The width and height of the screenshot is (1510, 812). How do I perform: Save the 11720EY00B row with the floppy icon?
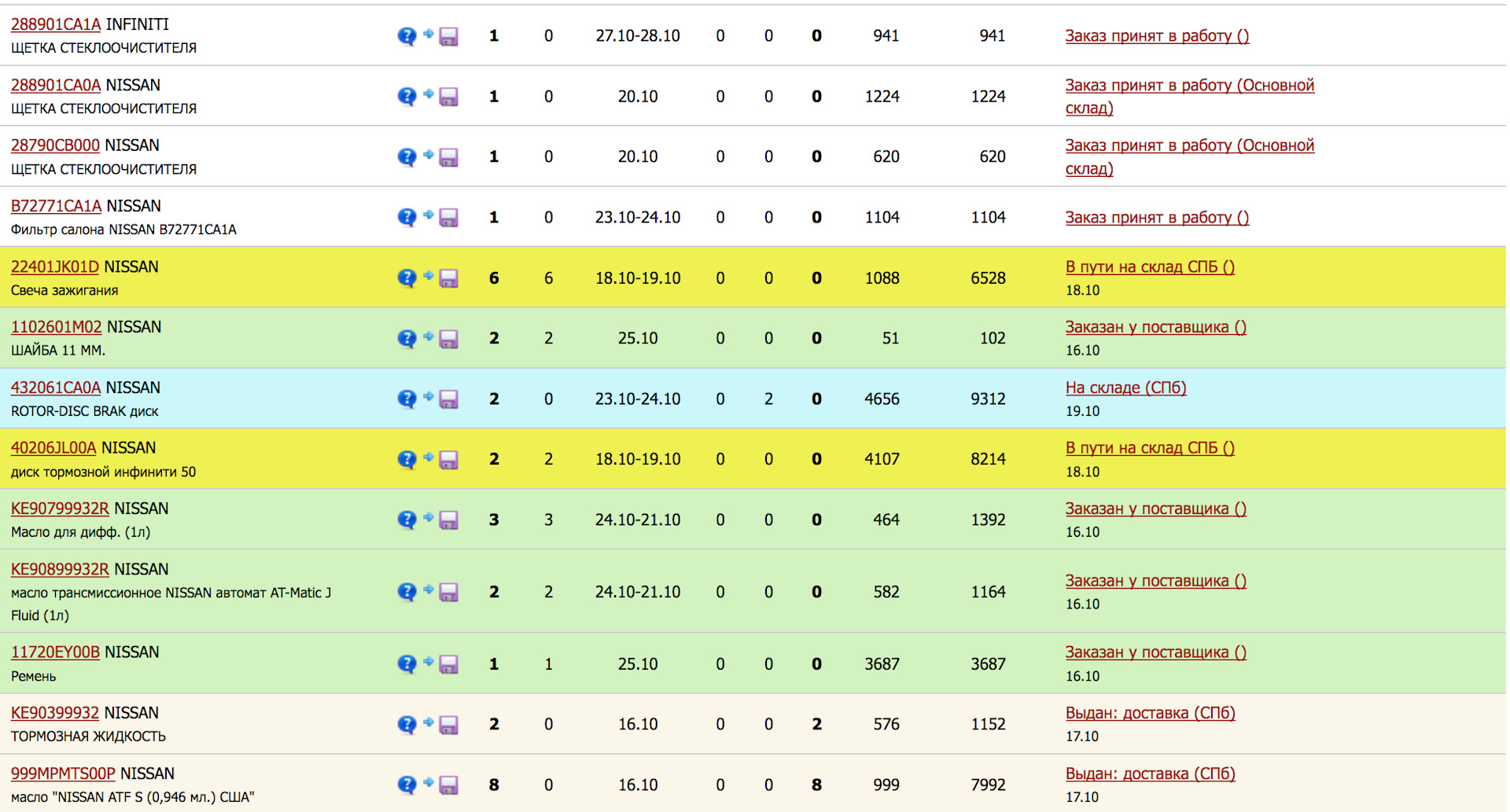click(x=449, y=664)
